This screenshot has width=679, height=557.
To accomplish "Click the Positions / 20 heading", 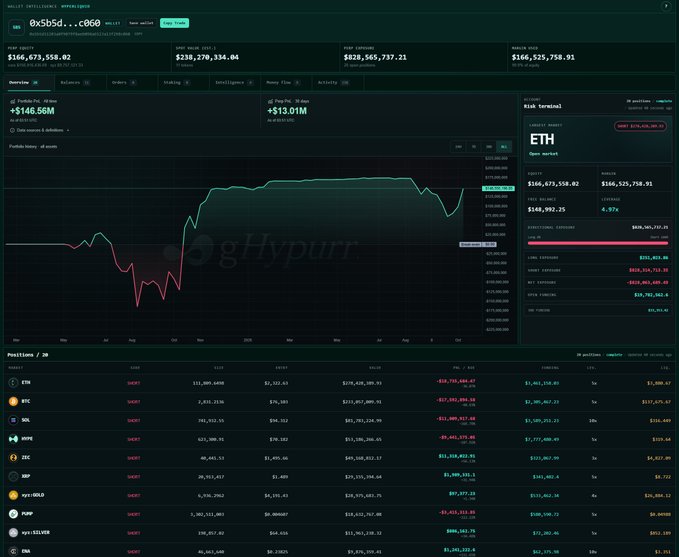I will [x=28, y=355].
